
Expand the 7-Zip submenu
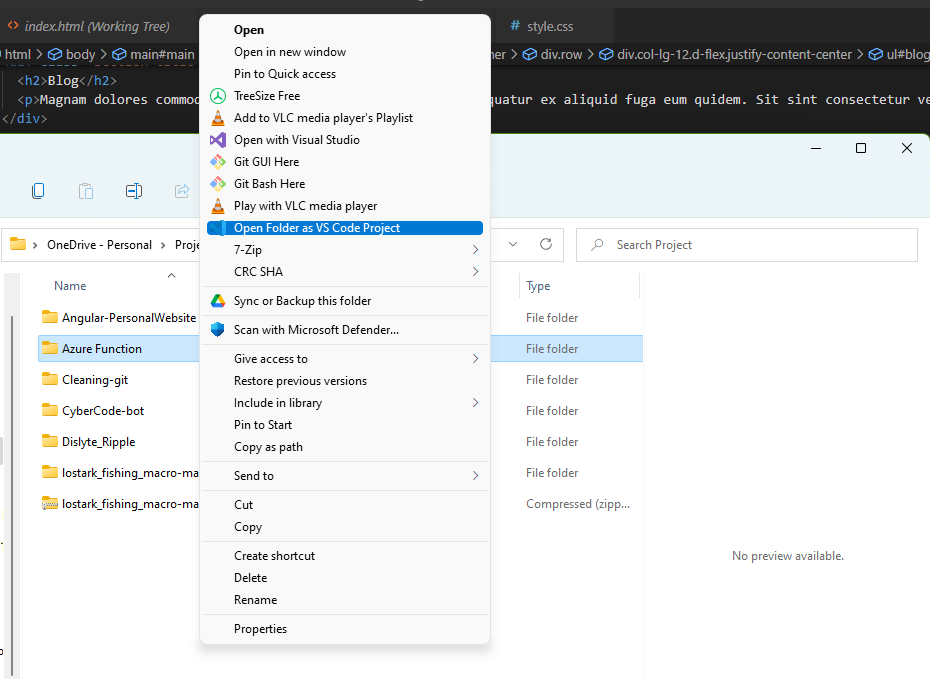[x=475, y=250]
